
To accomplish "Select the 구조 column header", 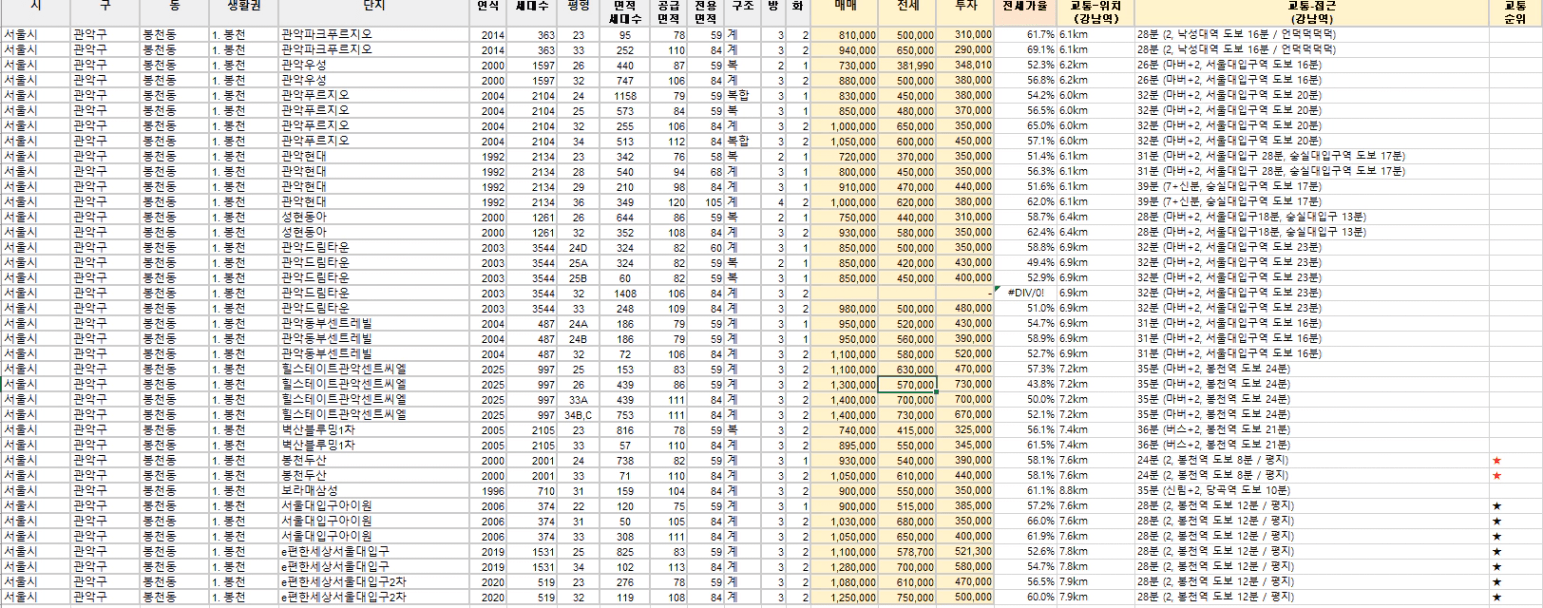I will 742,6.
